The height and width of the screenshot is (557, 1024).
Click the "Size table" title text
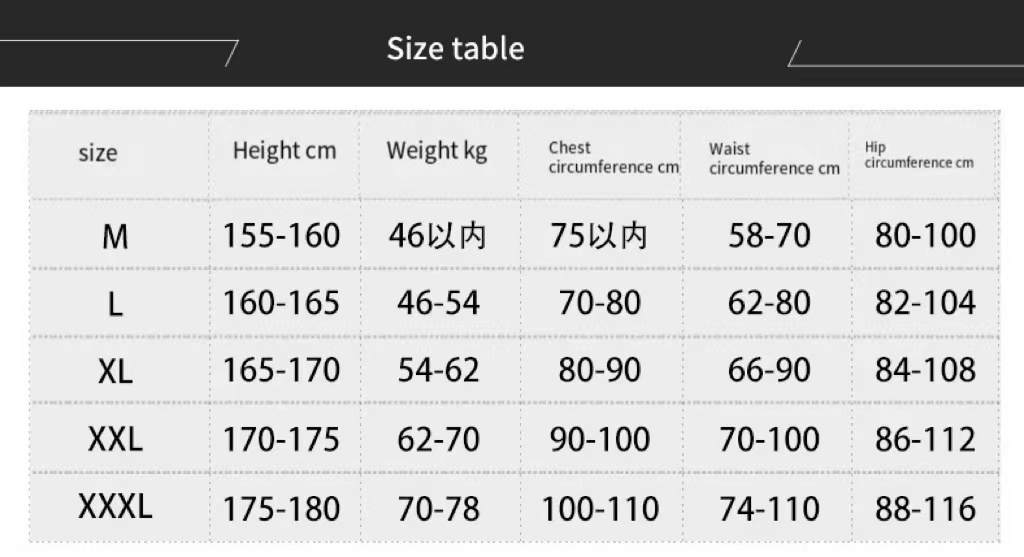point(455,48)
